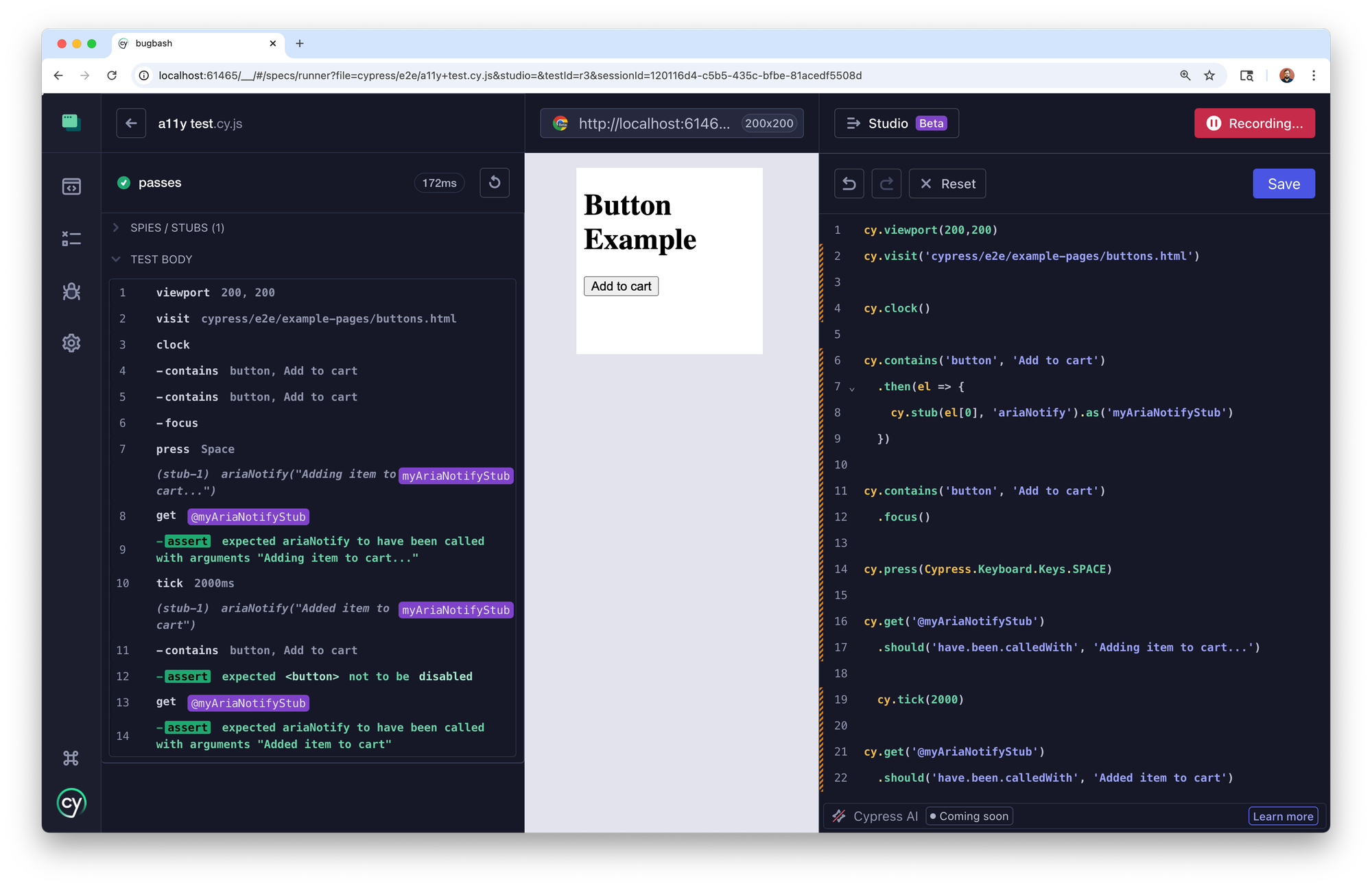Redo the last Studio change
Screen dimensions: 1372x888
[x=886, y=183]
